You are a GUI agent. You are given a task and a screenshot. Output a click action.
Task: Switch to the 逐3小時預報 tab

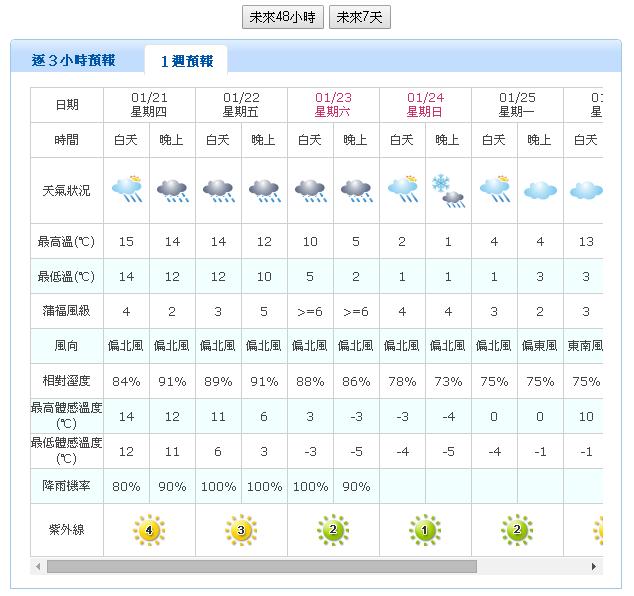pos(74,61)
